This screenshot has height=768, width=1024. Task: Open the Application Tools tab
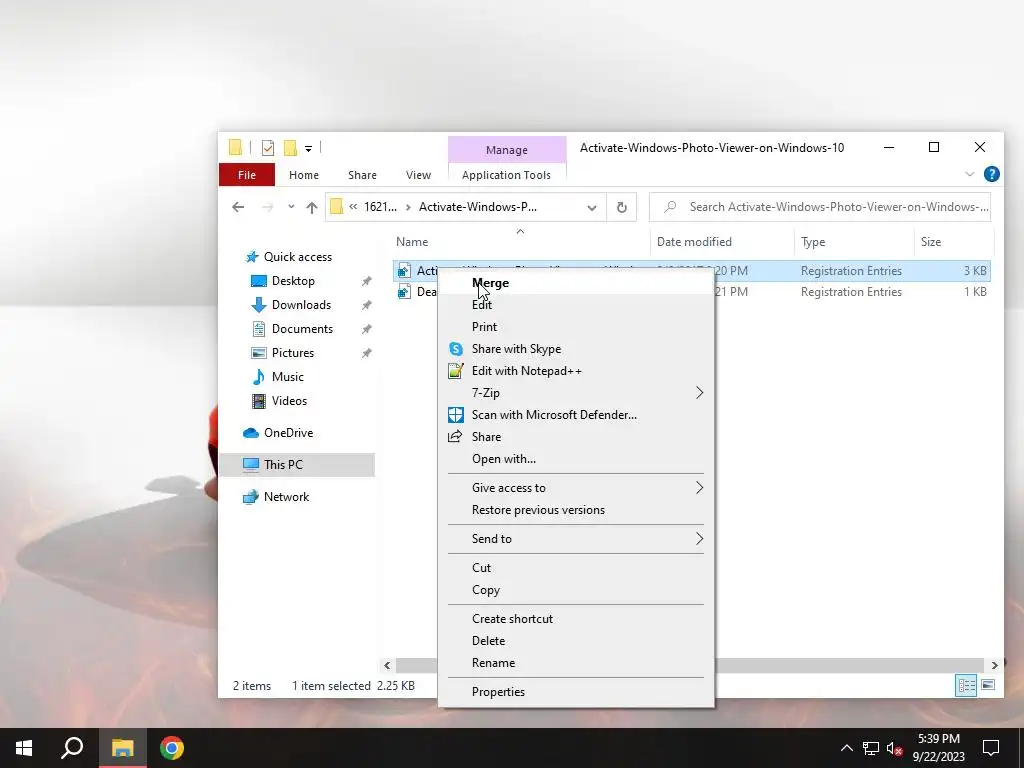click(x=506, y=175)
